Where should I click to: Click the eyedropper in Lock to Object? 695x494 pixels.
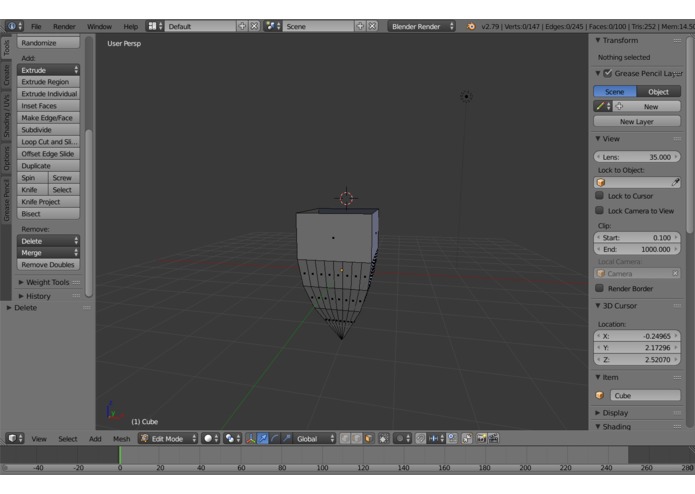click(675, 182)
